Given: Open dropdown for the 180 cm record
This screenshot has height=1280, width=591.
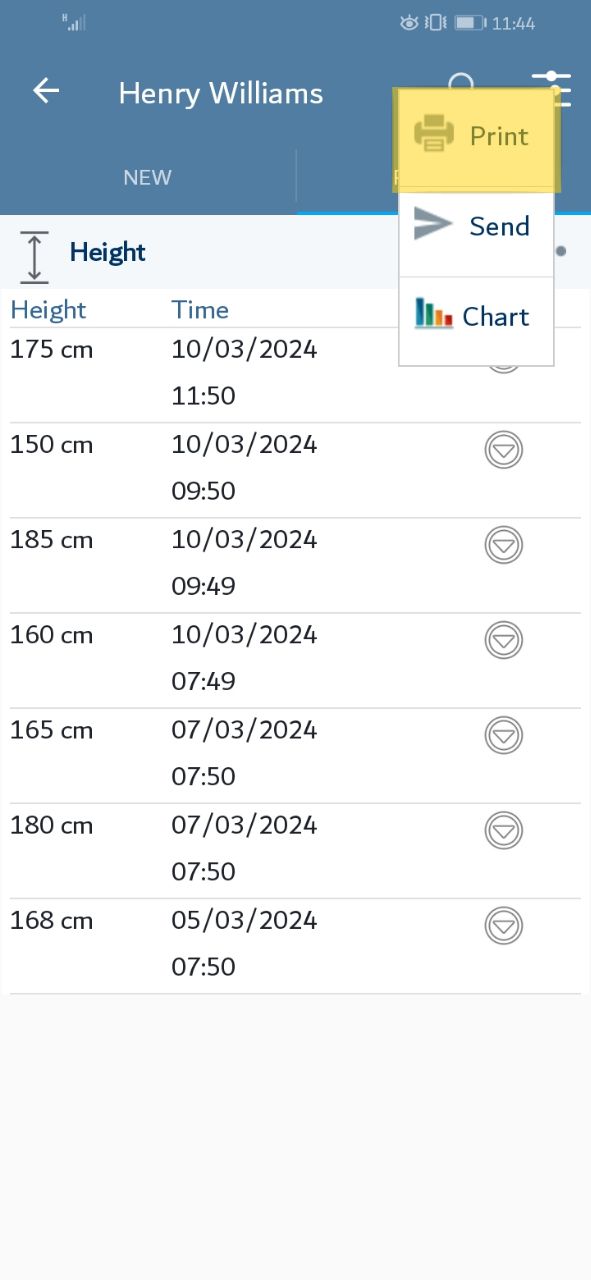Looking at the screenshot, I should pyautogui.click(x=504, y=830).
